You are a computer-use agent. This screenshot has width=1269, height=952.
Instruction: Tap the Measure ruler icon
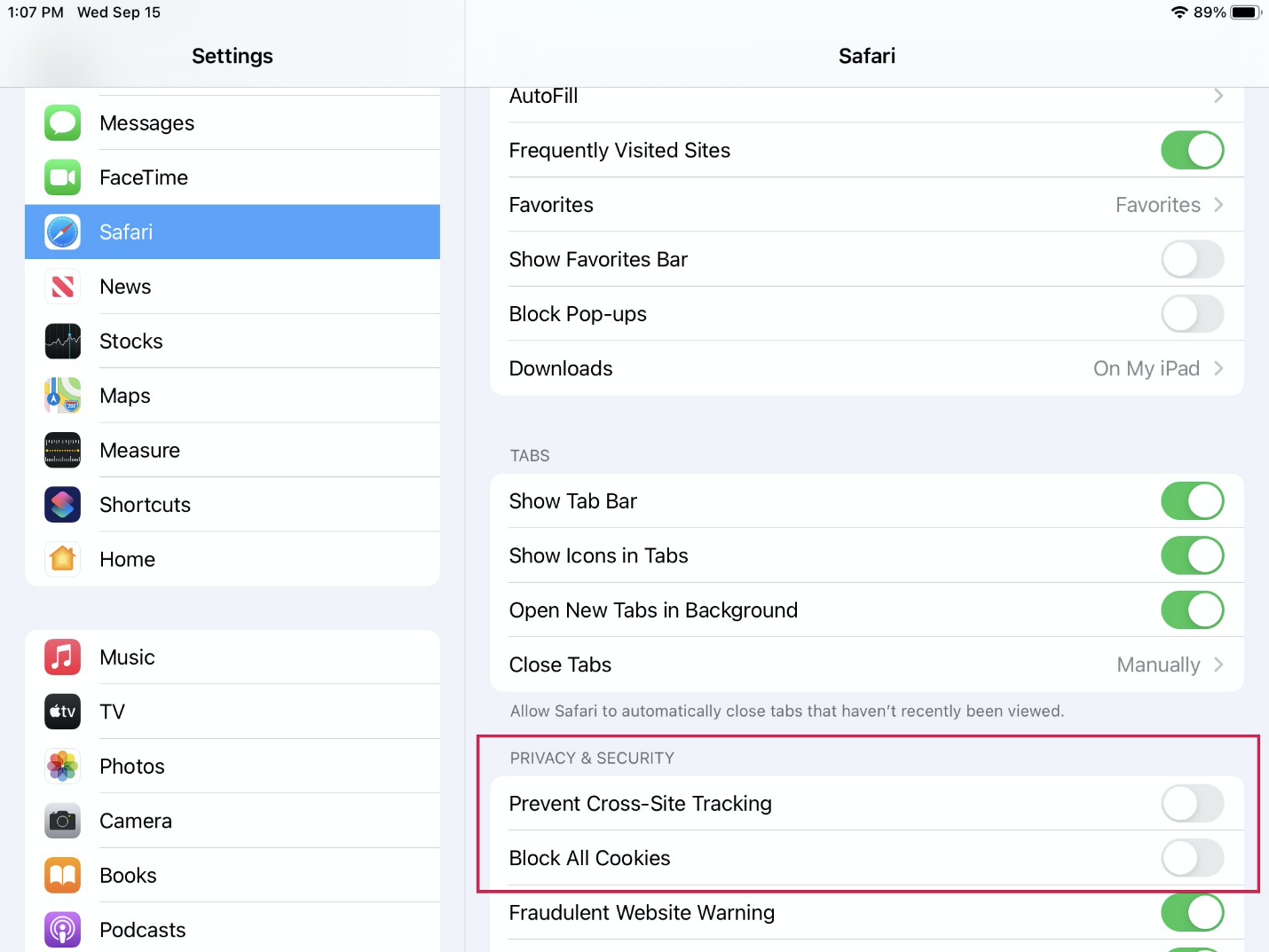[x=63, y=451]
